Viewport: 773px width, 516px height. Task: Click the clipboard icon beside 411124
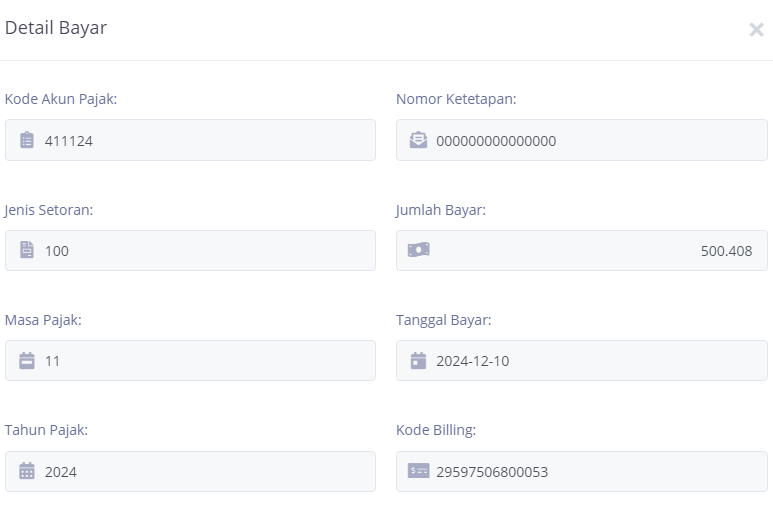(27, 140)
